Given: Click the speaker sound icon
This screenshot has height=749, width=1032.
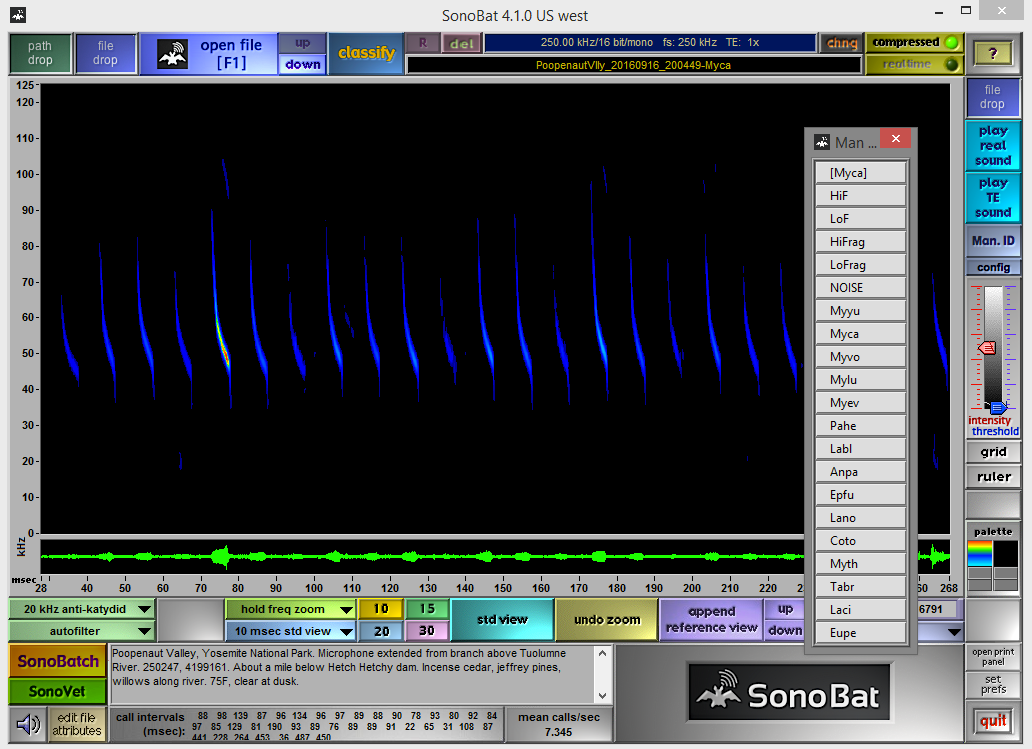Looking at the screenshot, I should pyautogui.click(x=28, y=722).
